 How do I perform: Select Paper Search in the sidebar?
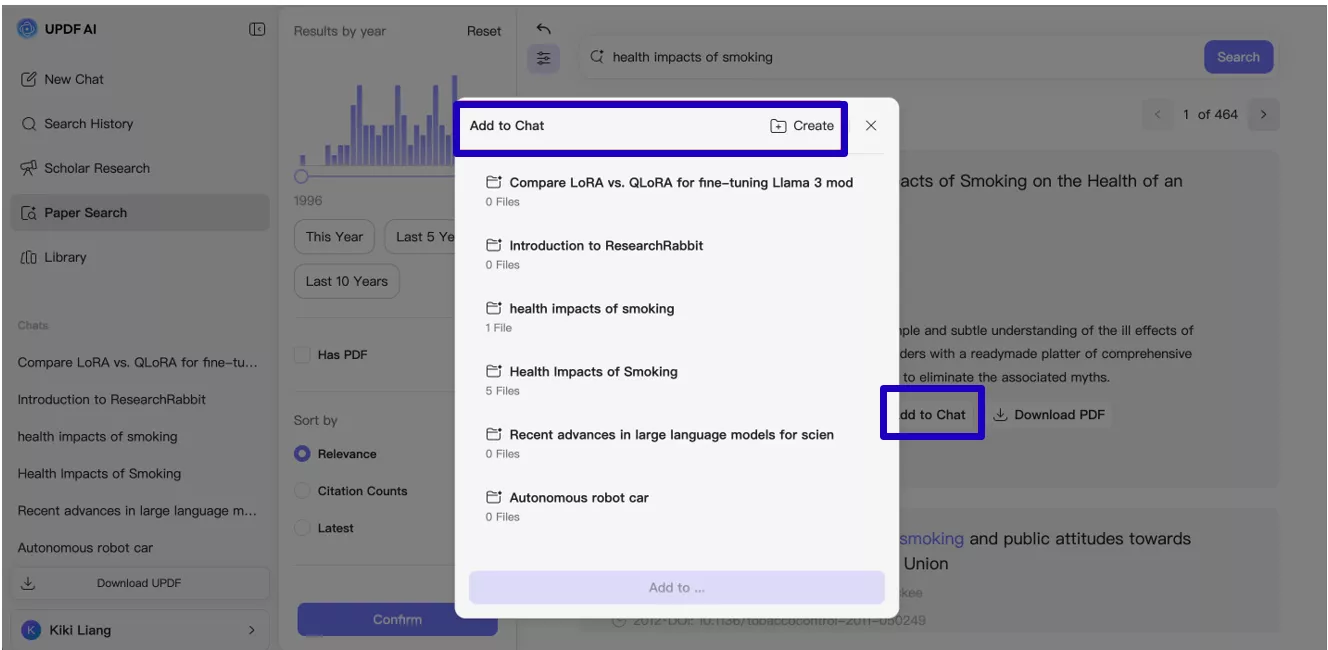click(x=139, y=212)
